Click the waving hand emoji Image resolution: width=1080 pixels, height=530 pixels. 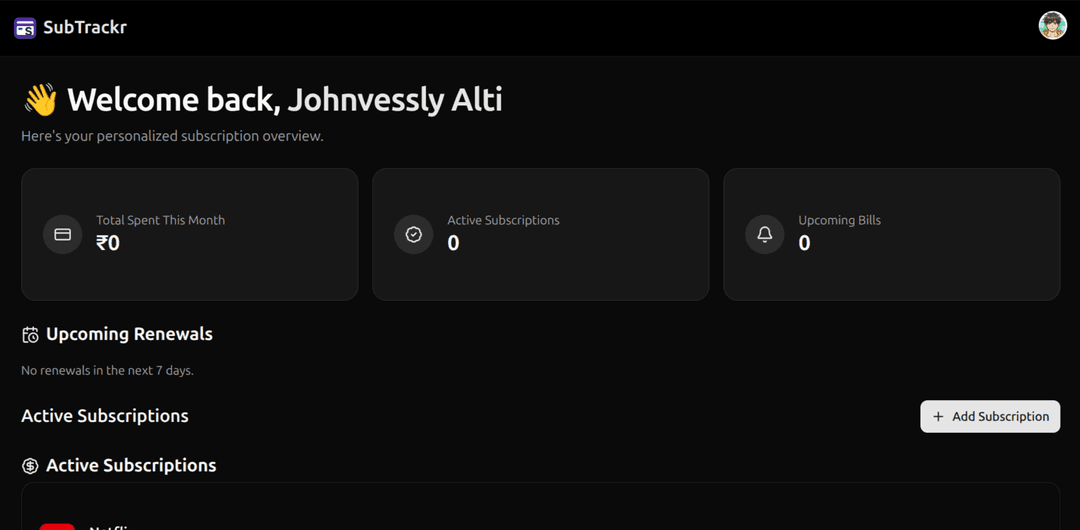[x=40, y=100]
